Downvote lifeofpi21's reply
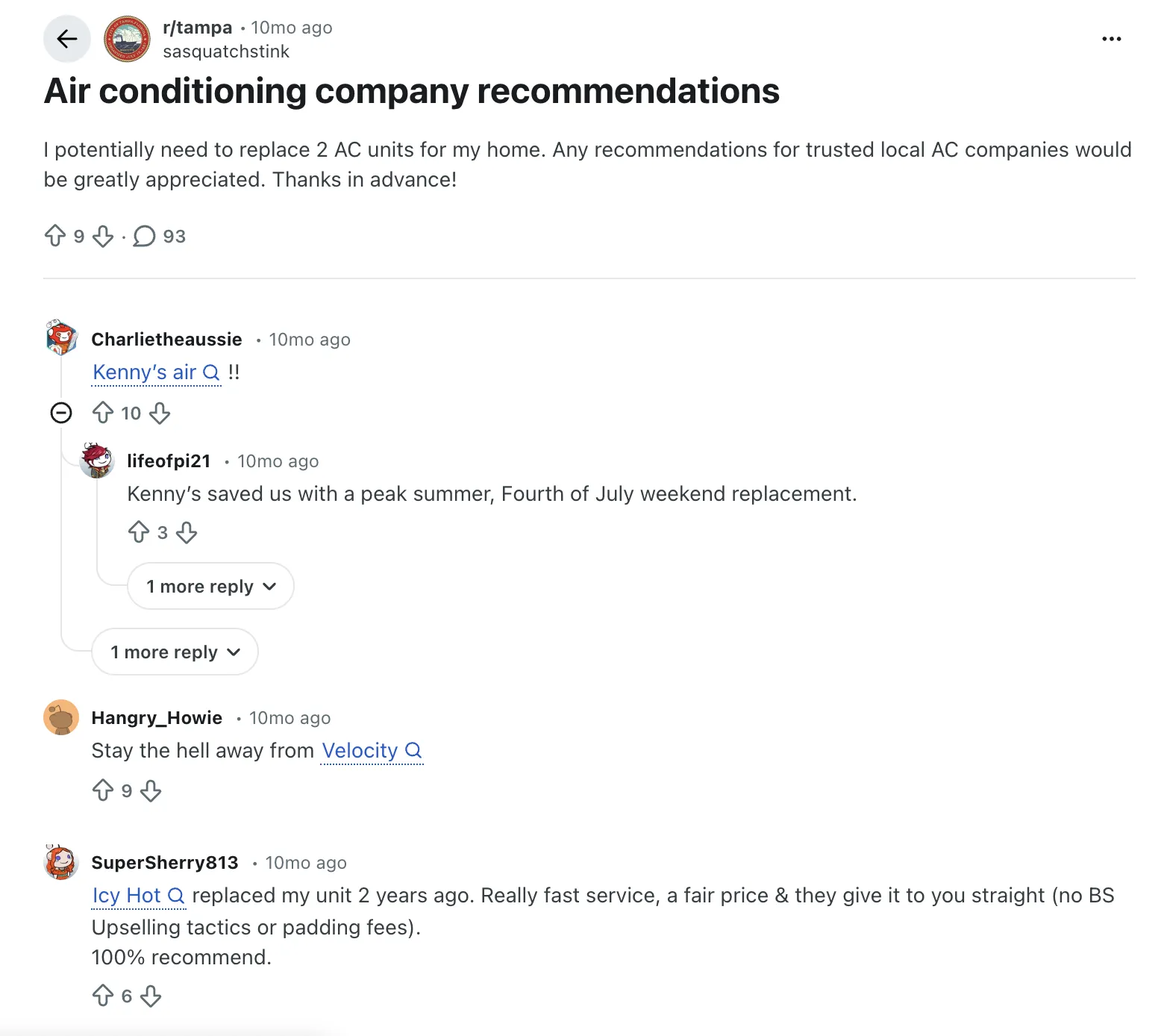The height and width of the screenshot is (1036, 1164). tap(187, 532)
